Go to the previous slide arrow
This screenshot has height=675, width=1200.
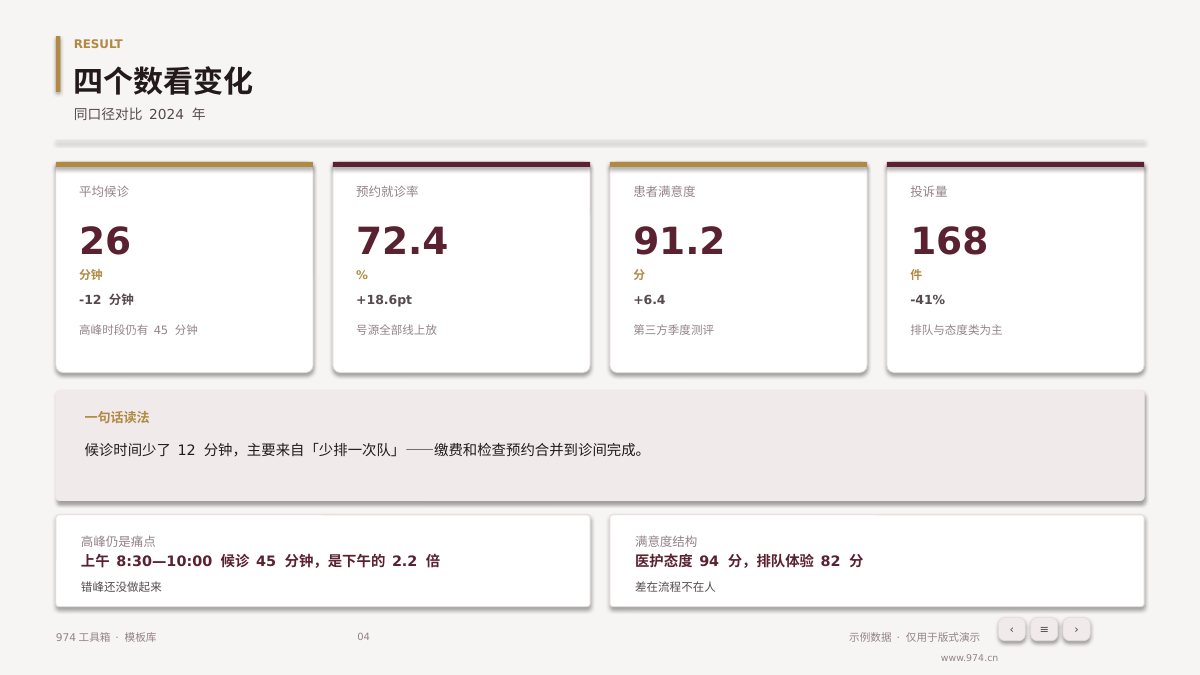coord(1011,629)
